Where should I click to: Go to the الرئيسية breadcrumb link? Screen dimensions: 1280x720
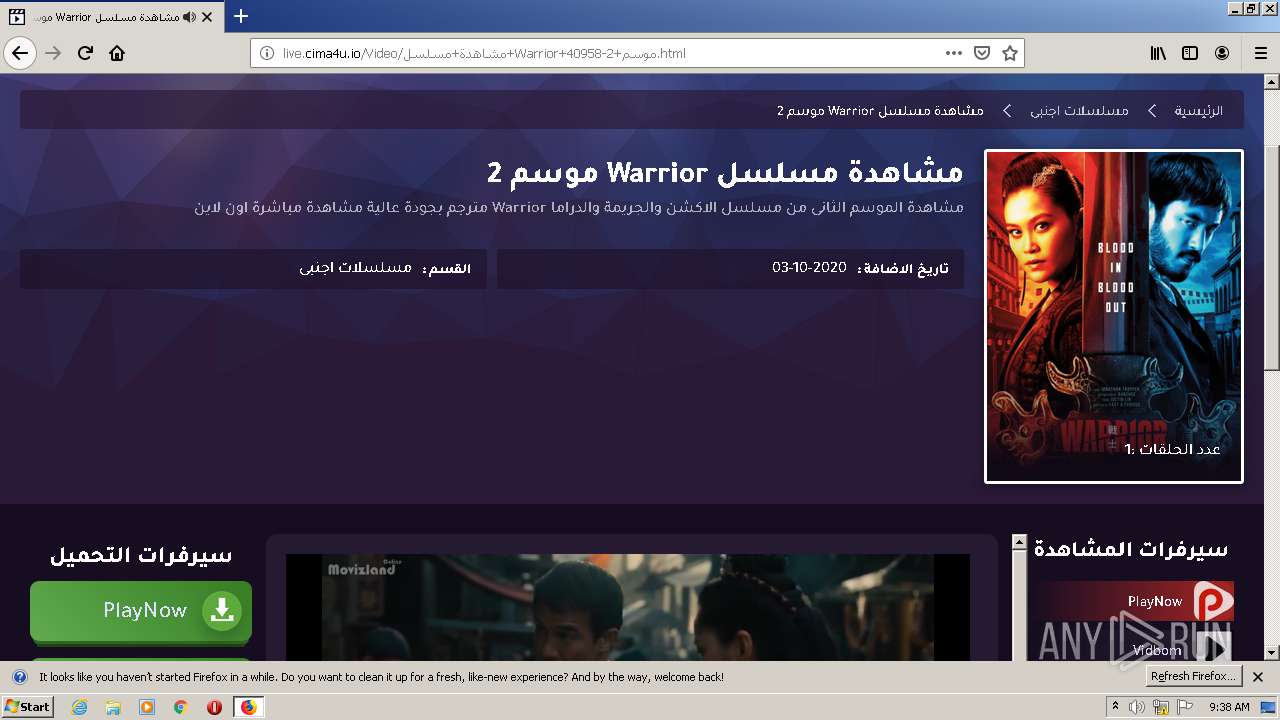coord(1198,110)
